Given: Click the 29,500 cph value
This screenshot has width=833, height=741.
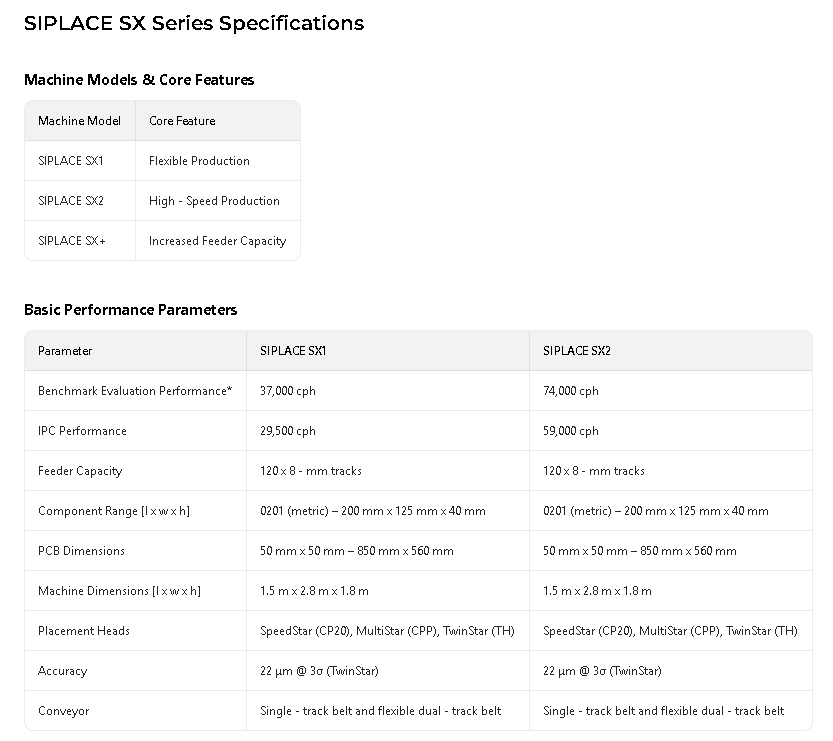Looking at the screenshot, I should click(x=288, y=431).
